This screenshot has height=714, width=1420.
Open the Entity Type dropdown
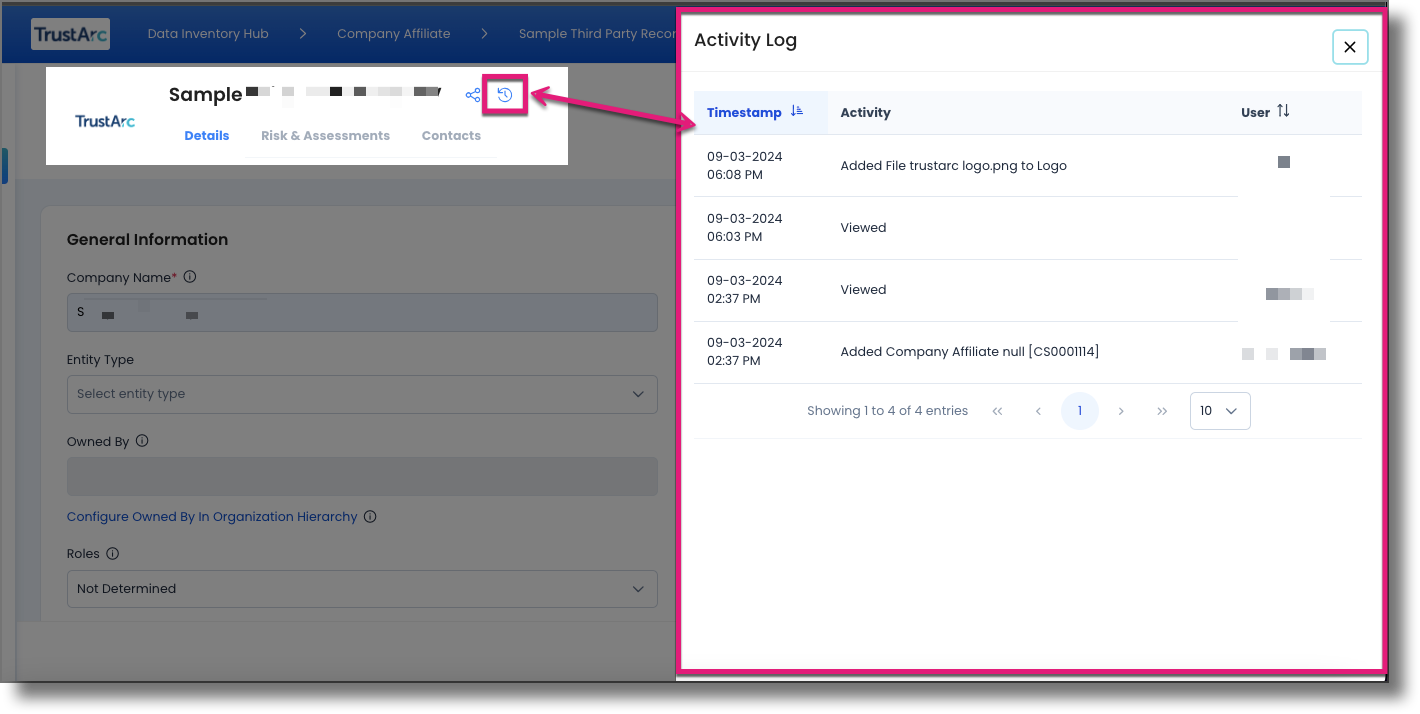point(362,394)
